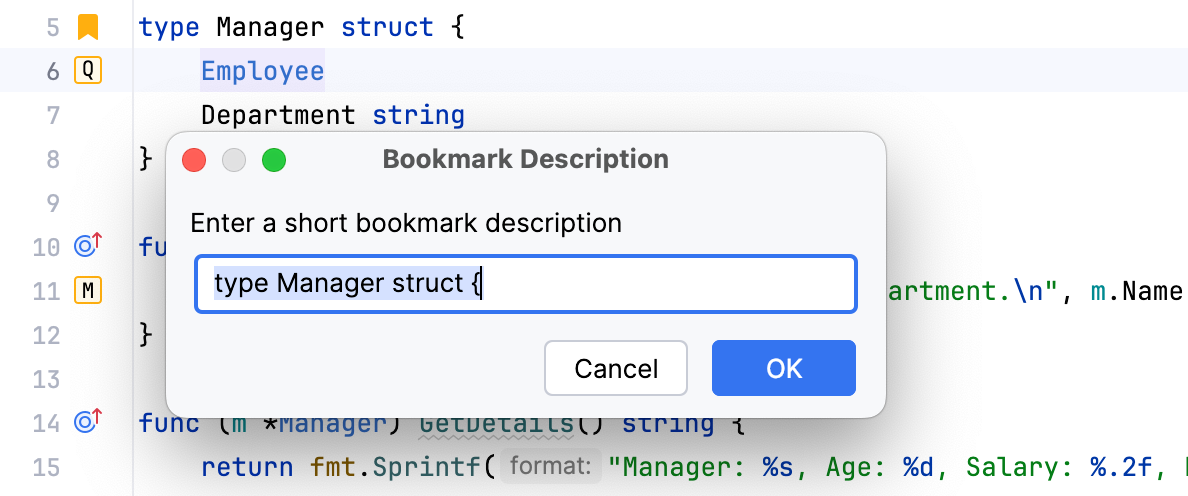
Task: Click the Department field name on line 7
Action: (x=278, y=115)
